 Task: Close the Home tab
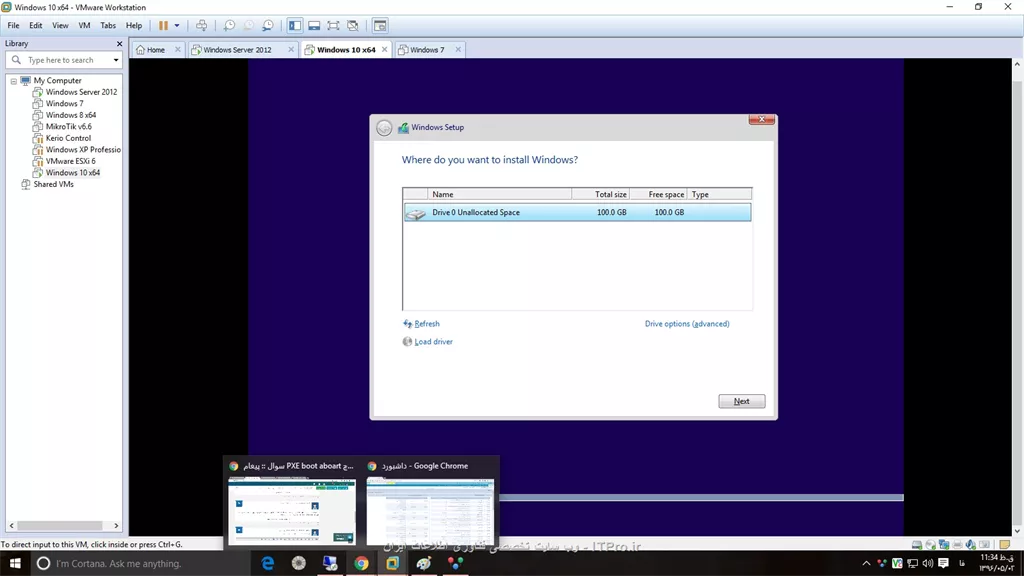click(x=178, y=50)
